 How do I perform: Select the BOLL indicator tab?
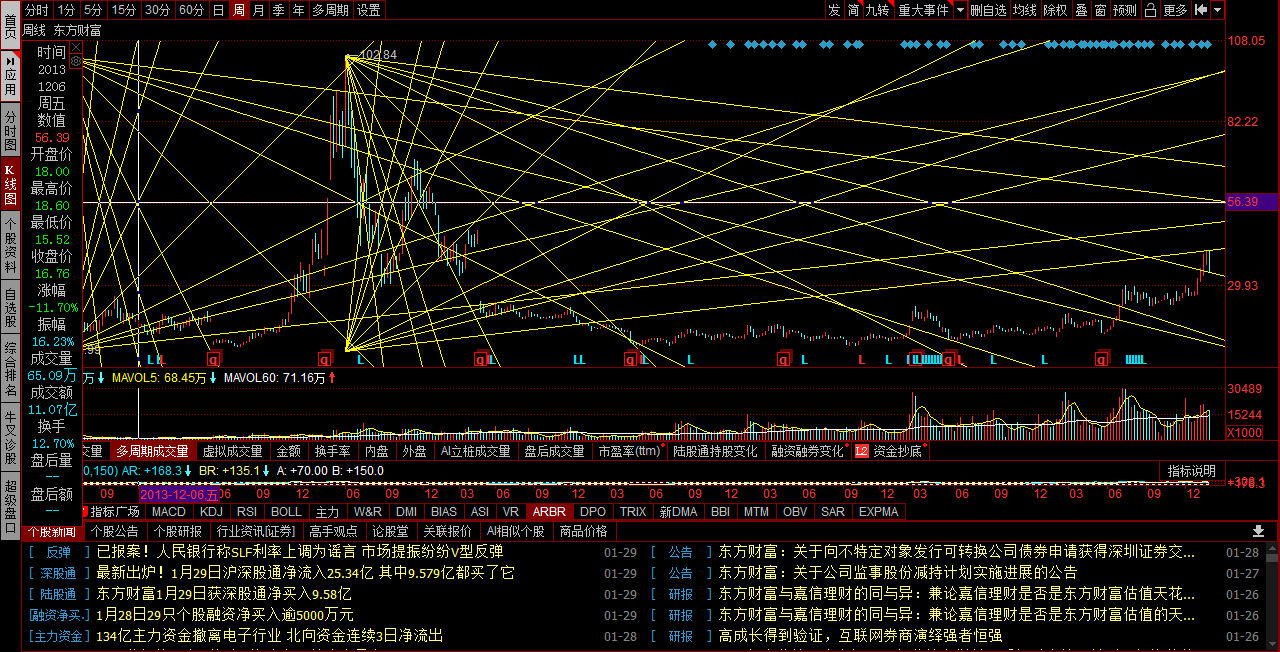[x=286, y=511]
